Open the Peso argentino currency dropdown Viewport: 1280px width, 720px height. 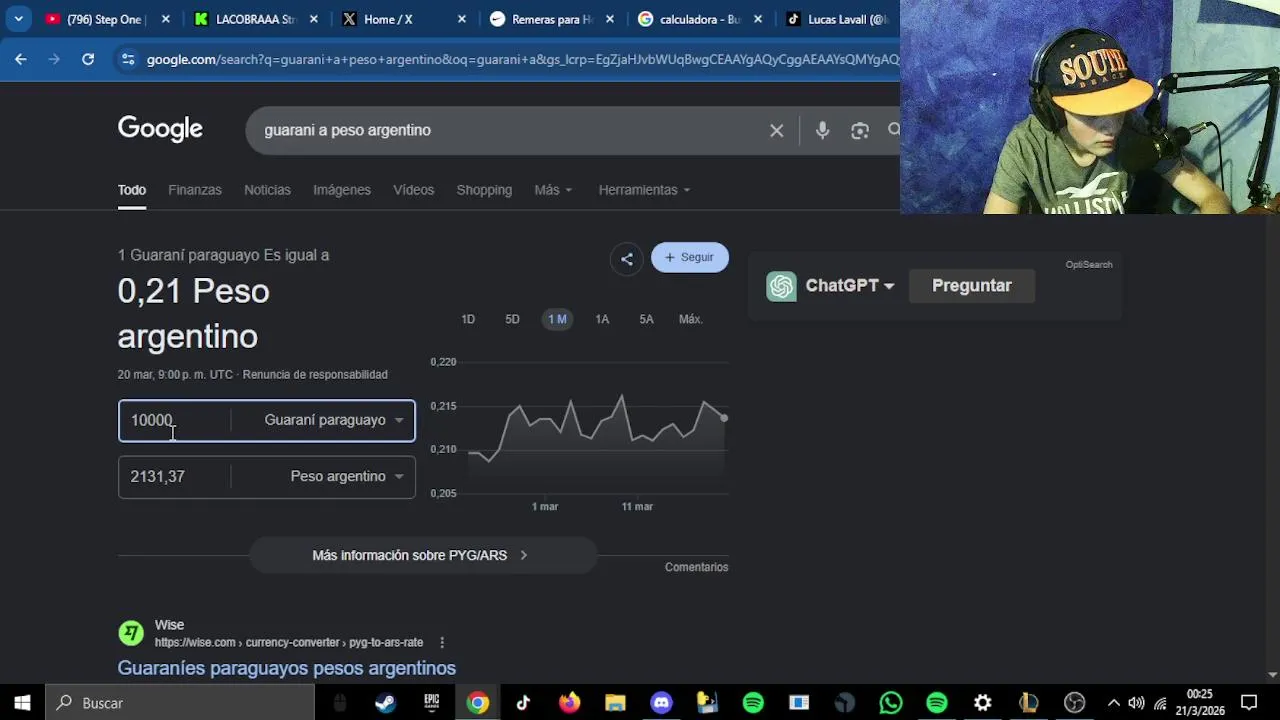(347, 477)
